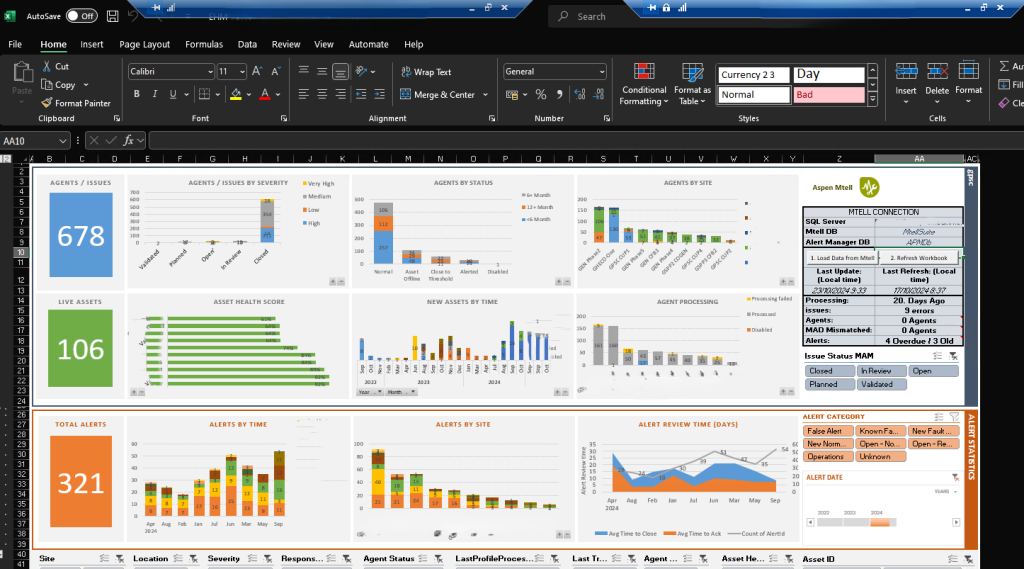Open font color dropdown arrow
This screenshot has width=1024, height=569.
coord(278,95)
